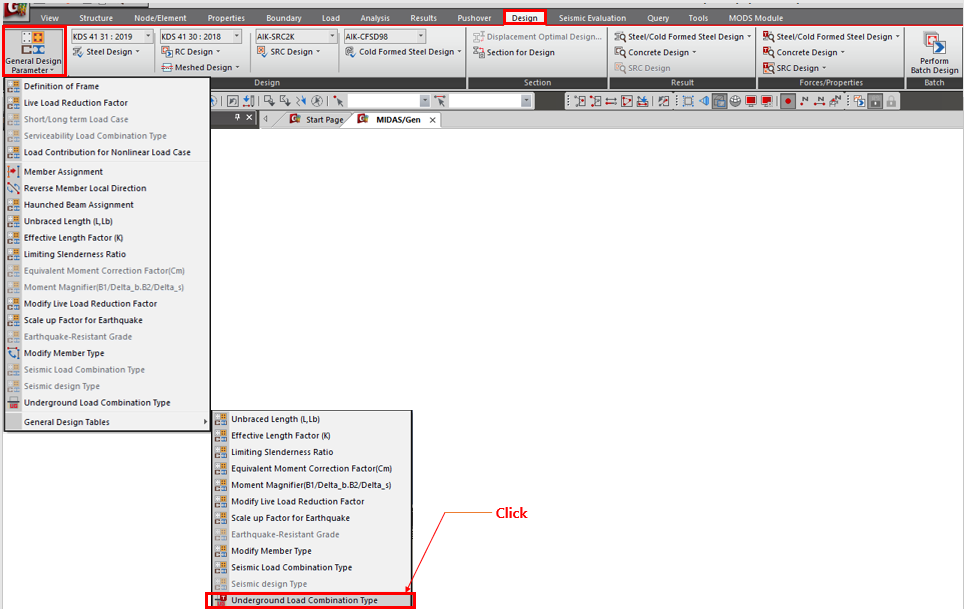Screen dimensions: 964x609
Task: Close the MIDAS/Gen document tab
Action: (x=433, y=120)
